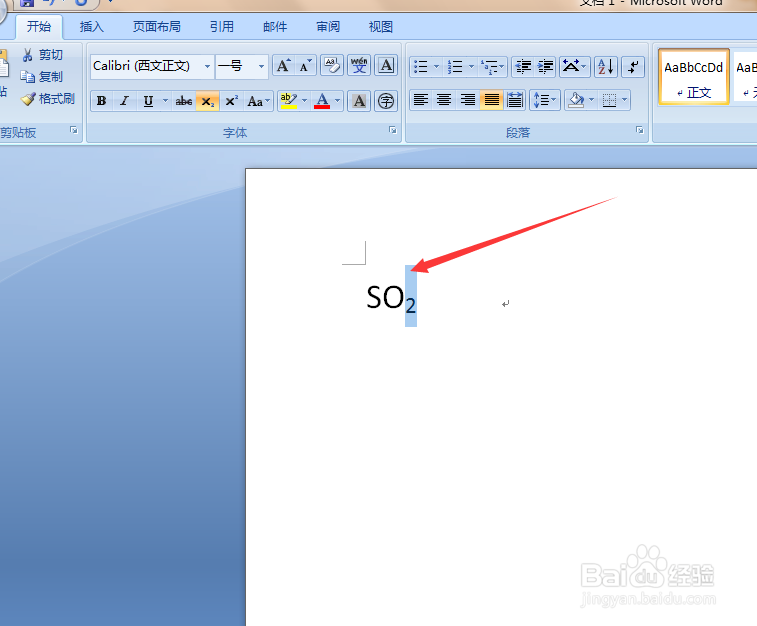Apply bulleted list
The height and width of the screenshot is (626, 757).
coord(421,66)
